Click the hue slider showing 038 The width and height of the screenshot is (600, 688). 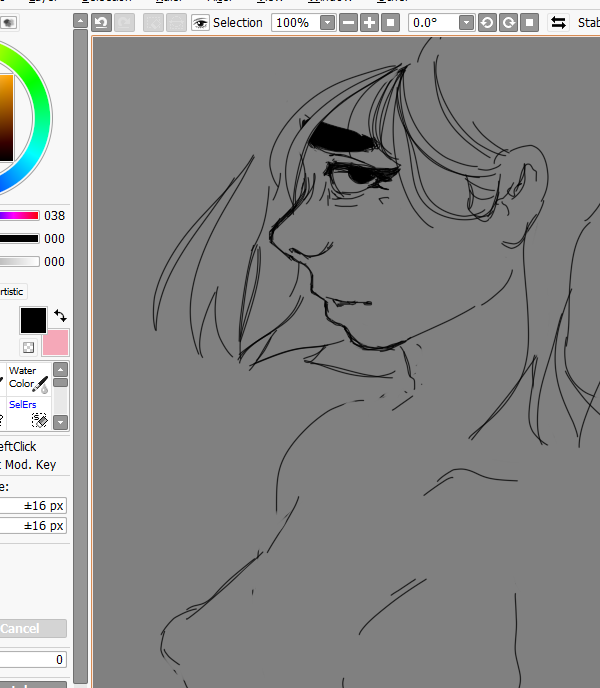[x=20, y=215]
